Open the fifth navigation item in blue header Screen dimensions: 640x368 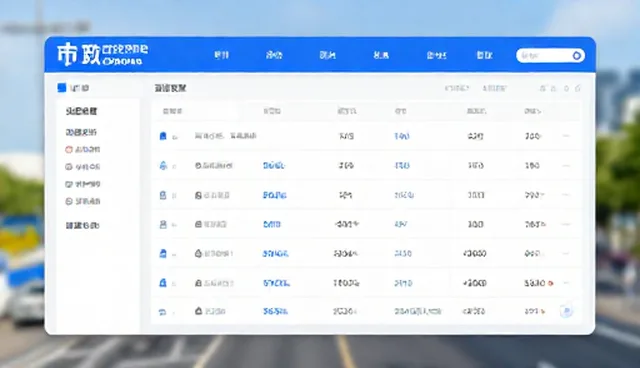pos(436,55)
